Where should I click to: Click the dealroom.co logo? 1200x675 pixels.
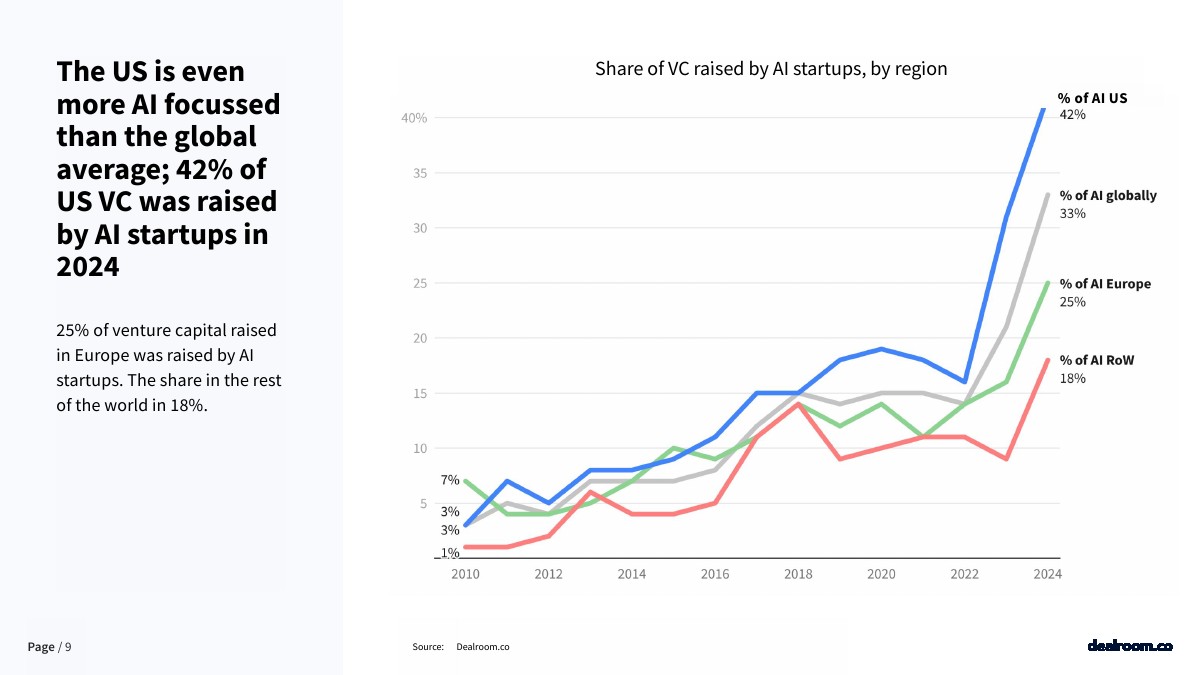pos(1129,646)
